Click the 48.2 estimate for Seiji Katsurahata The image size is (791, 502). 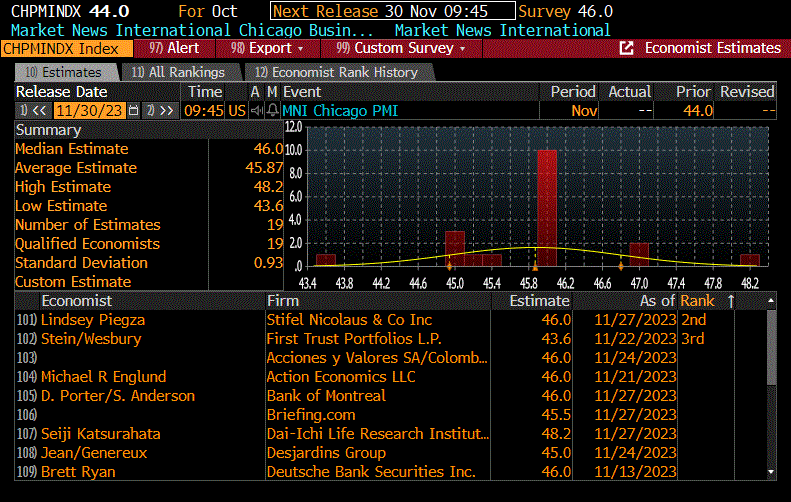556,434
